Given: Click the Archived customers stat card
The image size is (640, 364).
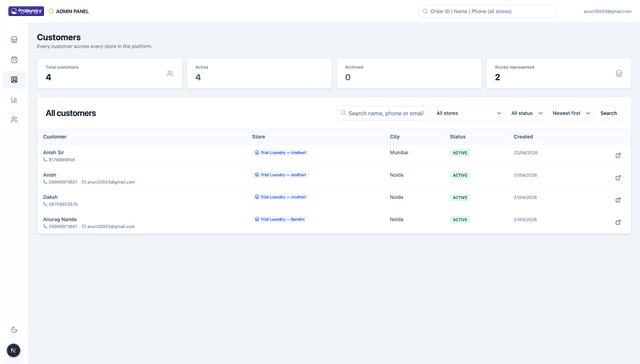Looking at the screenshot, I should pyautogui.click(x=409, y=73).
